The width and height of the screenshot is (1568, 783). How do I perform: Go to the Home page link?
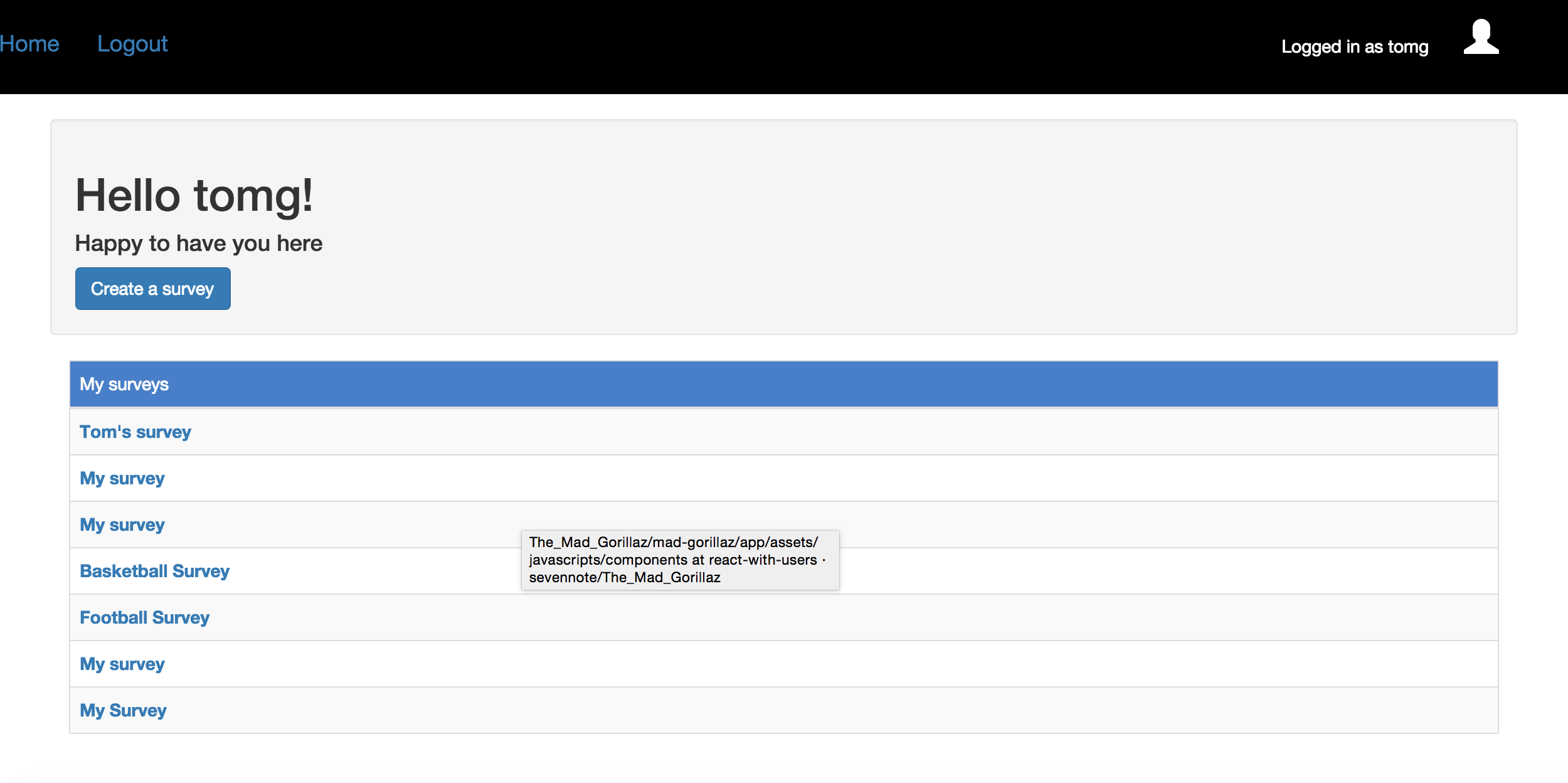point(29,44)
